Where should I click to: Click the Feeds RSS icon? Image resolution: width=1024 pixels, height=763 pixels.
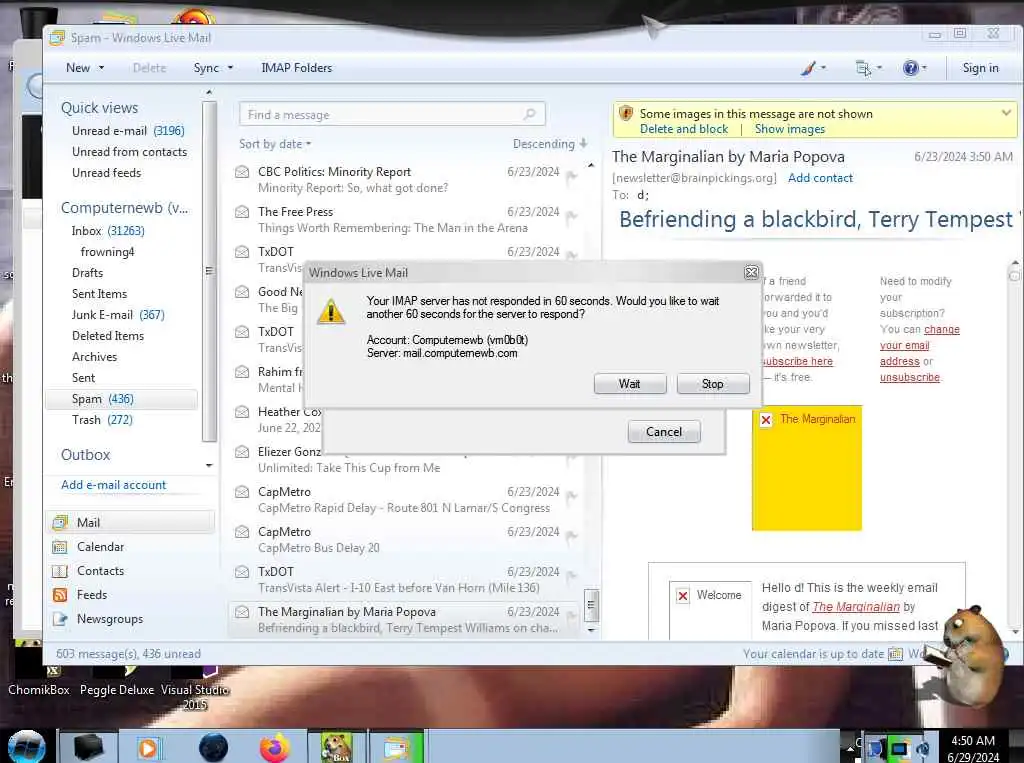(59, 594)
